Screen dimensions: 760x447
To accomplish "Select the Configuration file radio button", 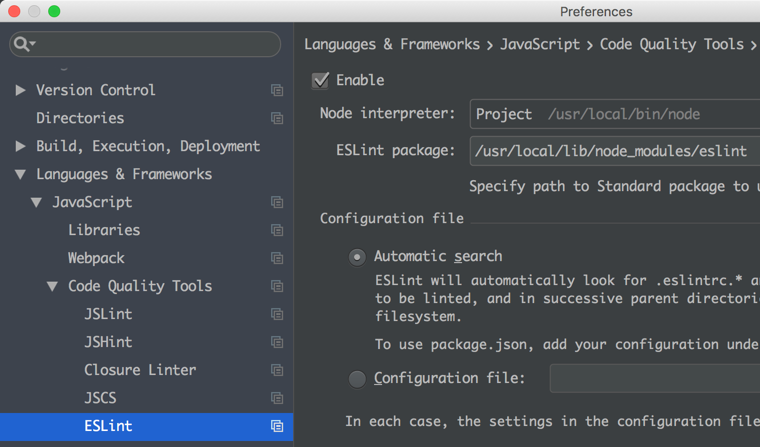I will tap(357, 379).
